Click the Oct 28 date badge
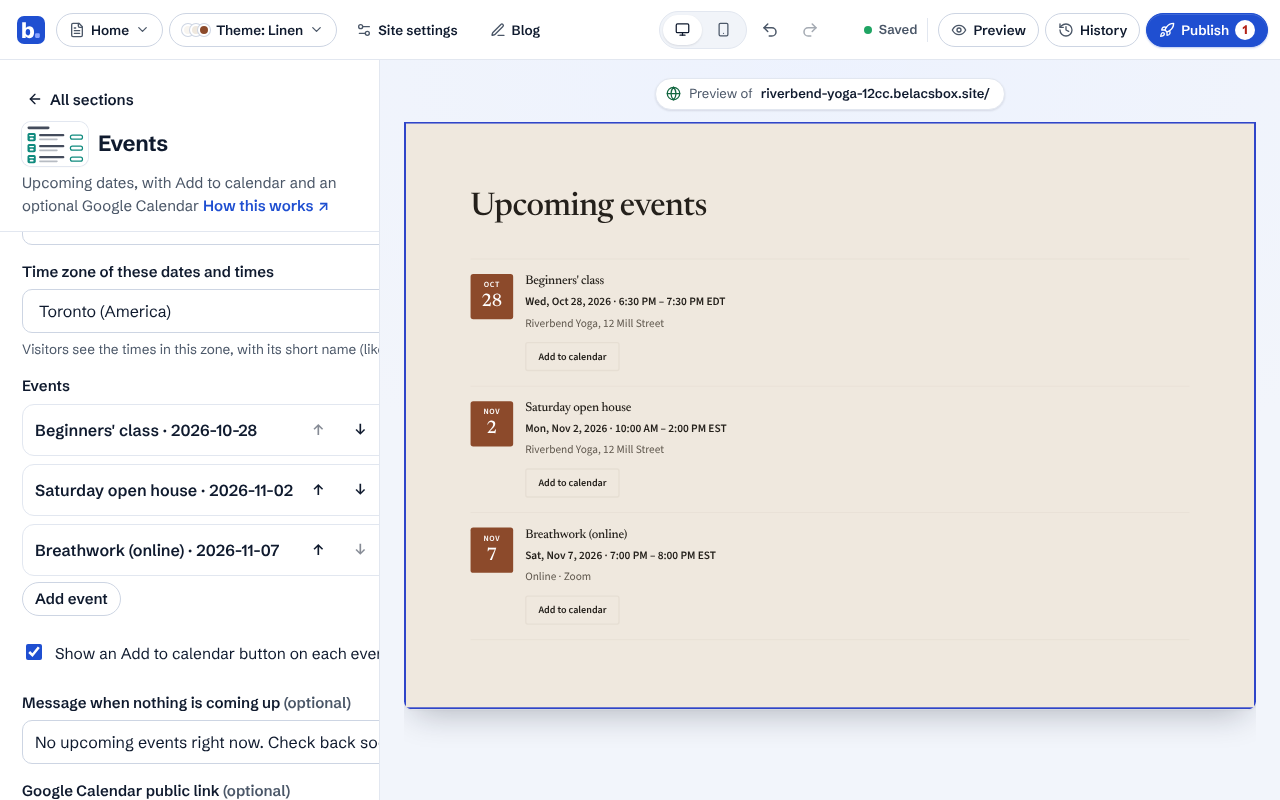The image size is (1280, 800). point(492,296)
